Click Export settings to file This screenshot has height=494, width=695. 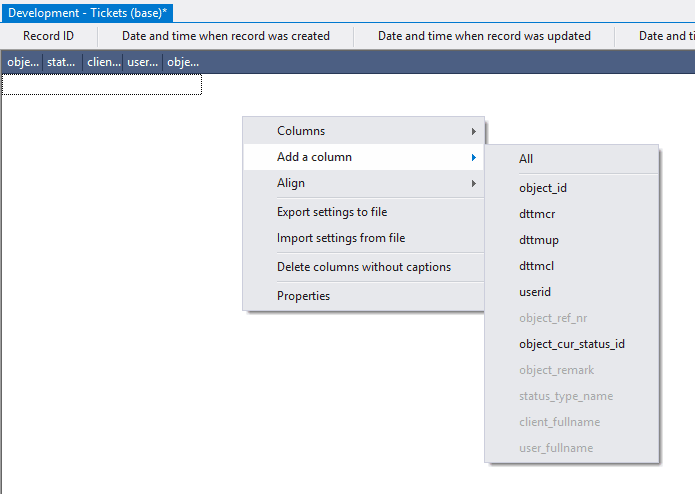[x=332, y=212]
